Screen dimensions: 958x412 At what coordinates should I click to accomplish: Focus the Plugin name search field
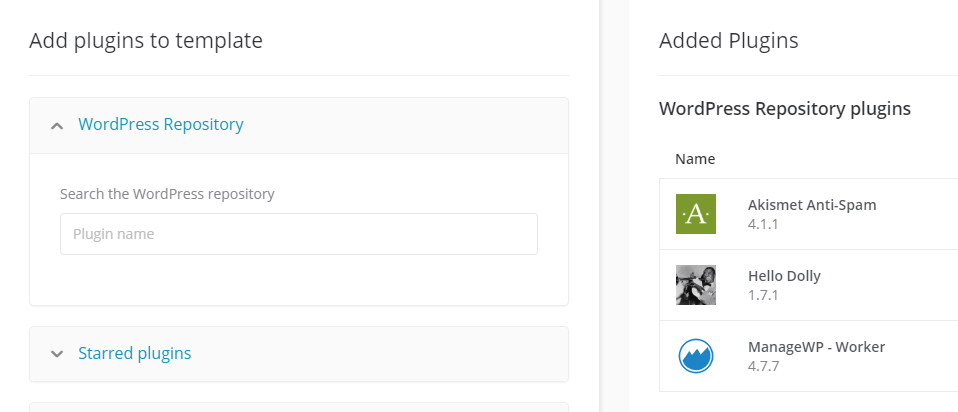(299, 234)
